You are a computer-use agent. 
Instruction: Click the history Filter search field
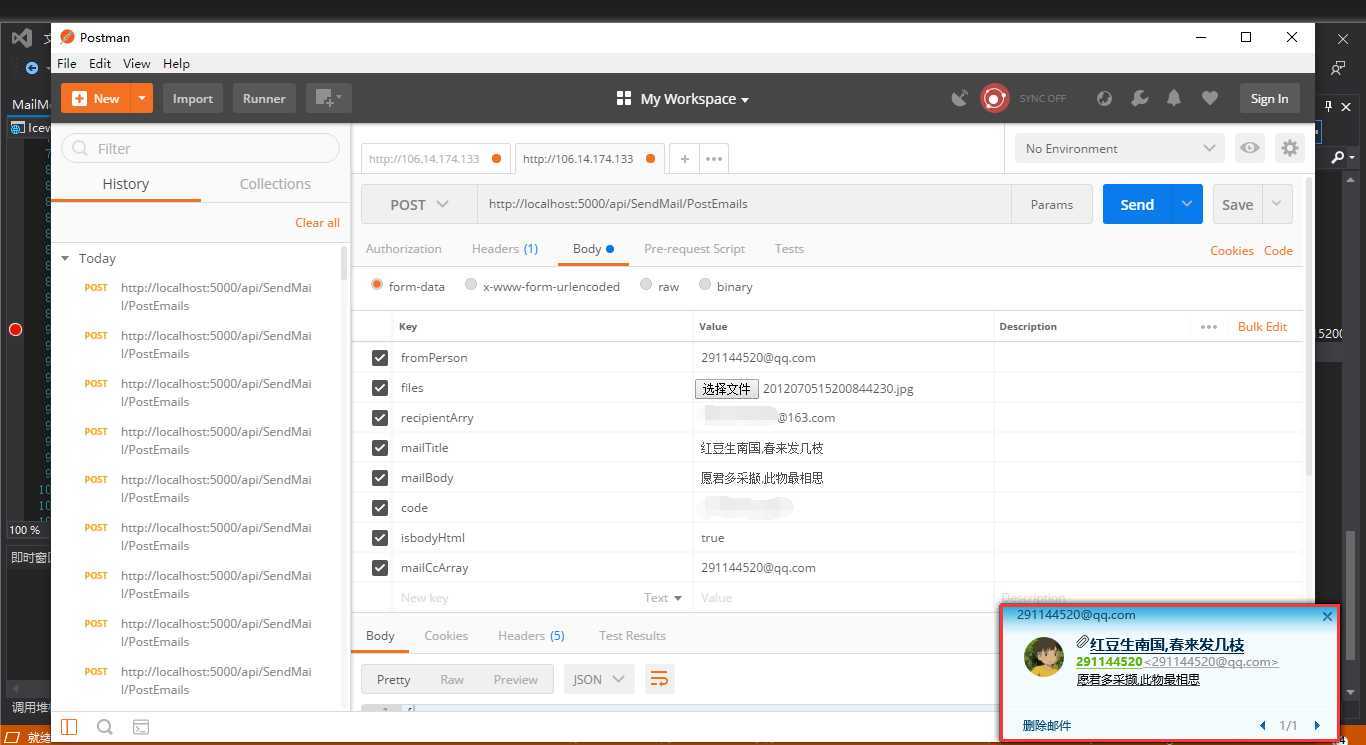pos(200,148)
